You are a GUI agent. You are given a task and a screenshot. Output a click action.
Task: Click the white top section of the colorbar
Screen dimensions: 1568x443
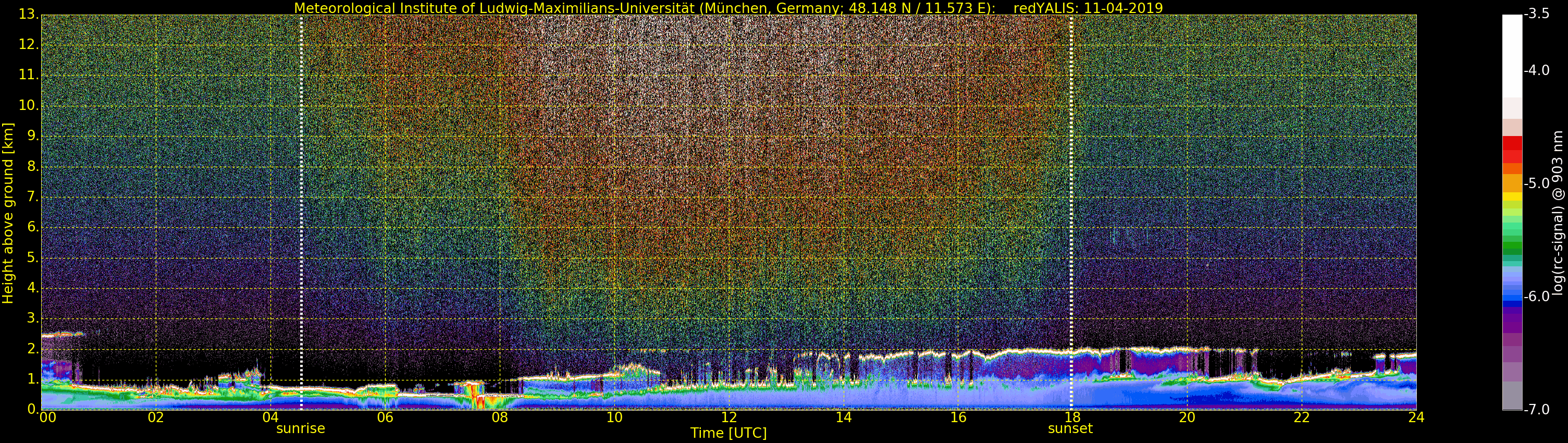click(x=1512, y=56)
